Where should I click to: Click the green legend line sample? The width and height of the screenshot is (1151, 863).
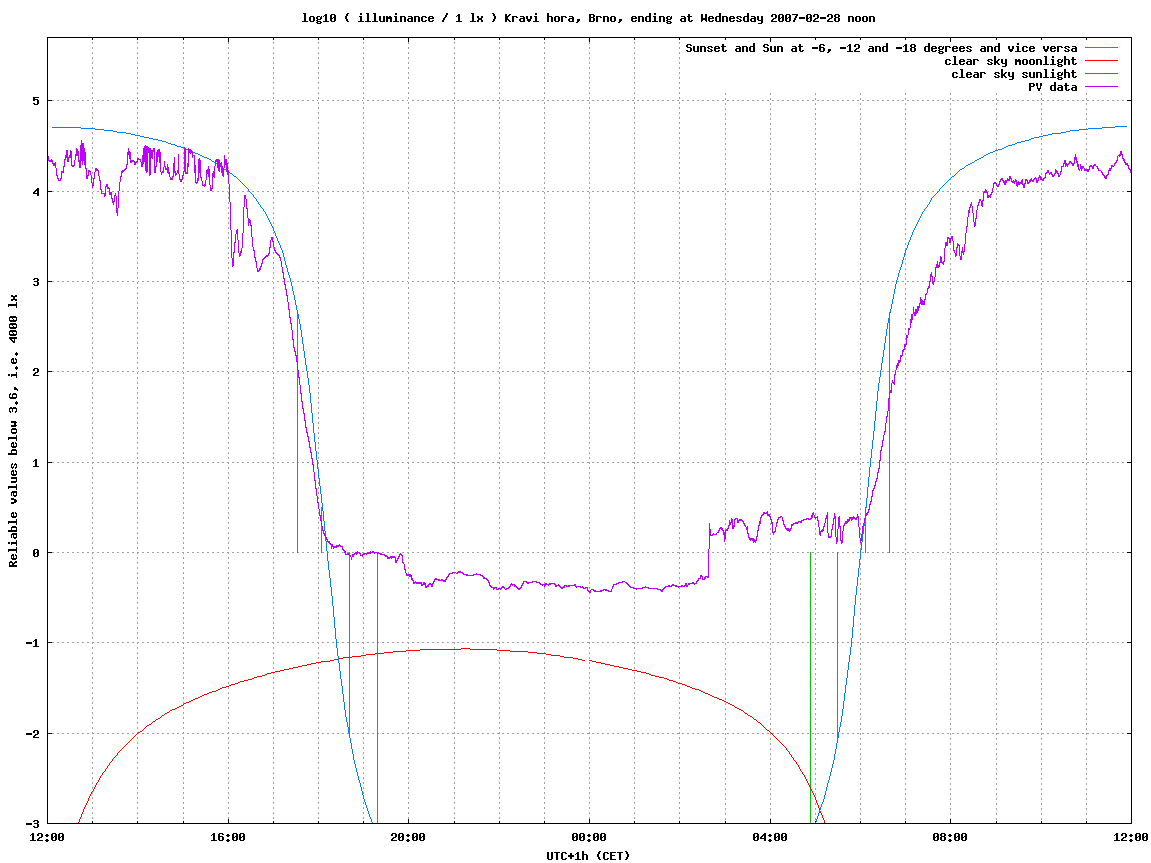click(x=1101, y=48)
